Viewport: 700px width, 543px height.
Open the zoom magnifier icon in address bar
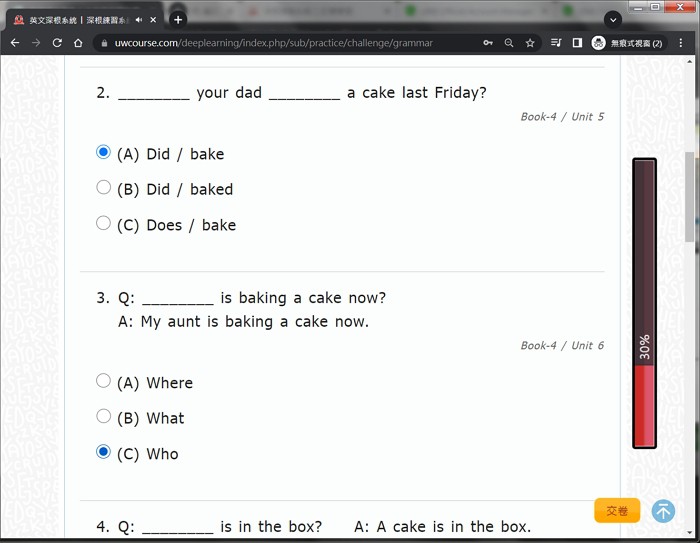pyautogui.click(x=509, y=43)
